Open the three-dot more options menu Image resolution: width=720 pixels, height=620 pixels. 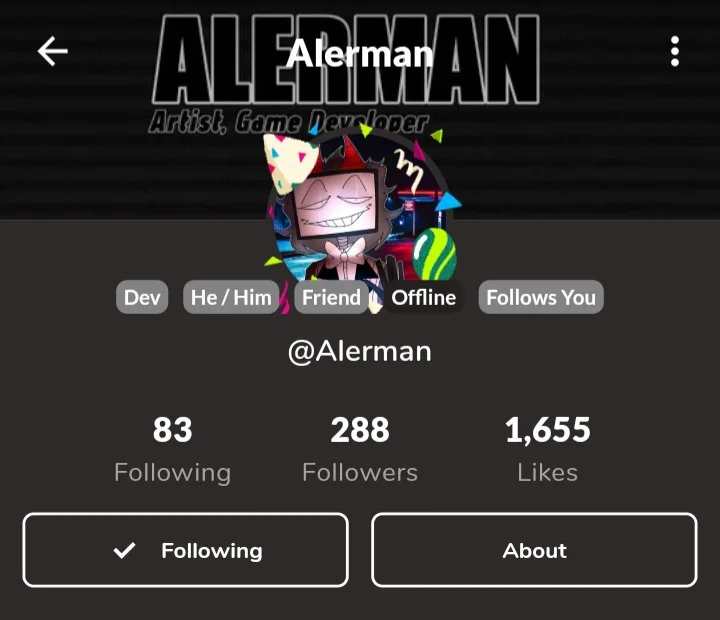(x=675, y=51)
